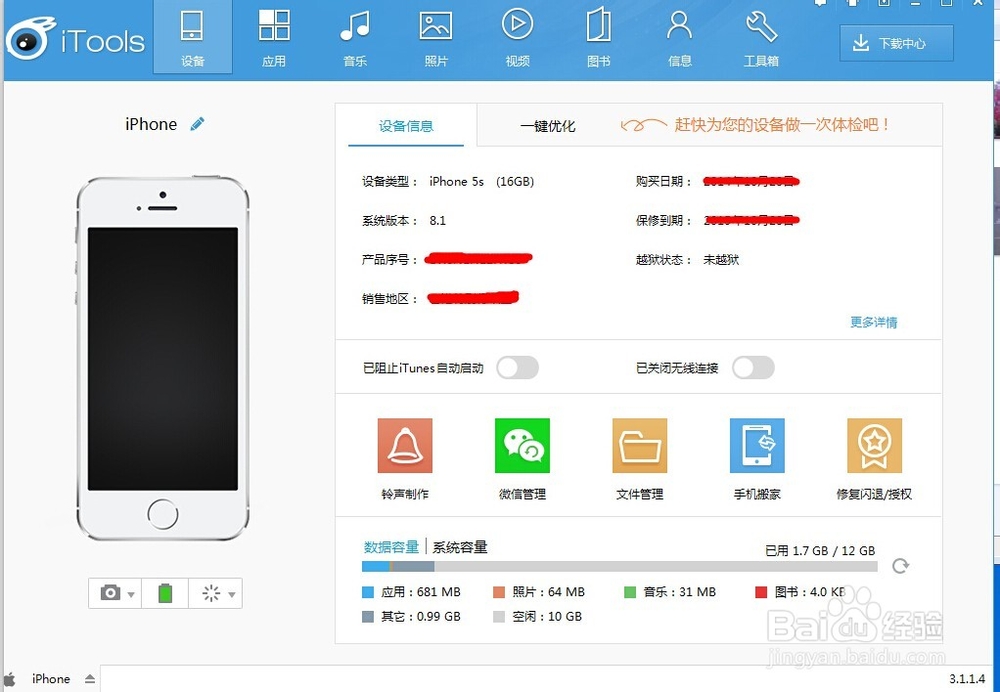
Task: Open 铃声制作 ringtone maker
Action: coord(405,459)
